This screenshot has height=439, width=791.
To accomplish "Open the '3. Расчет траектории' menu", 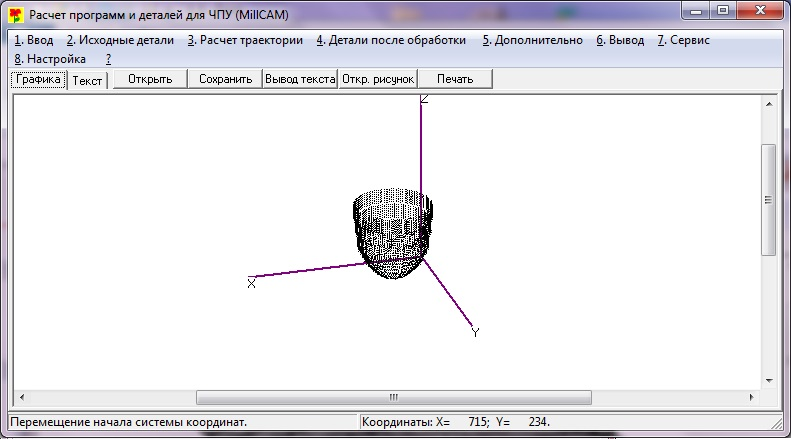I will (x=245, y=40).
